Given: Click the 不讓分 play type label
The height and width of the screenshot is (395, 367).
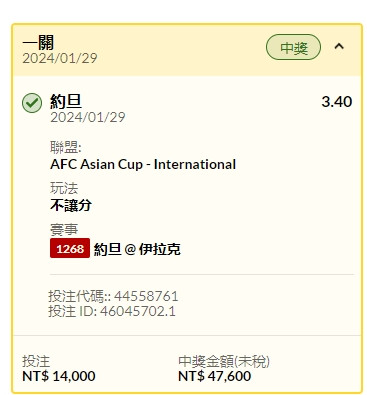Looking at the screenshot, I should coord(71,205).
